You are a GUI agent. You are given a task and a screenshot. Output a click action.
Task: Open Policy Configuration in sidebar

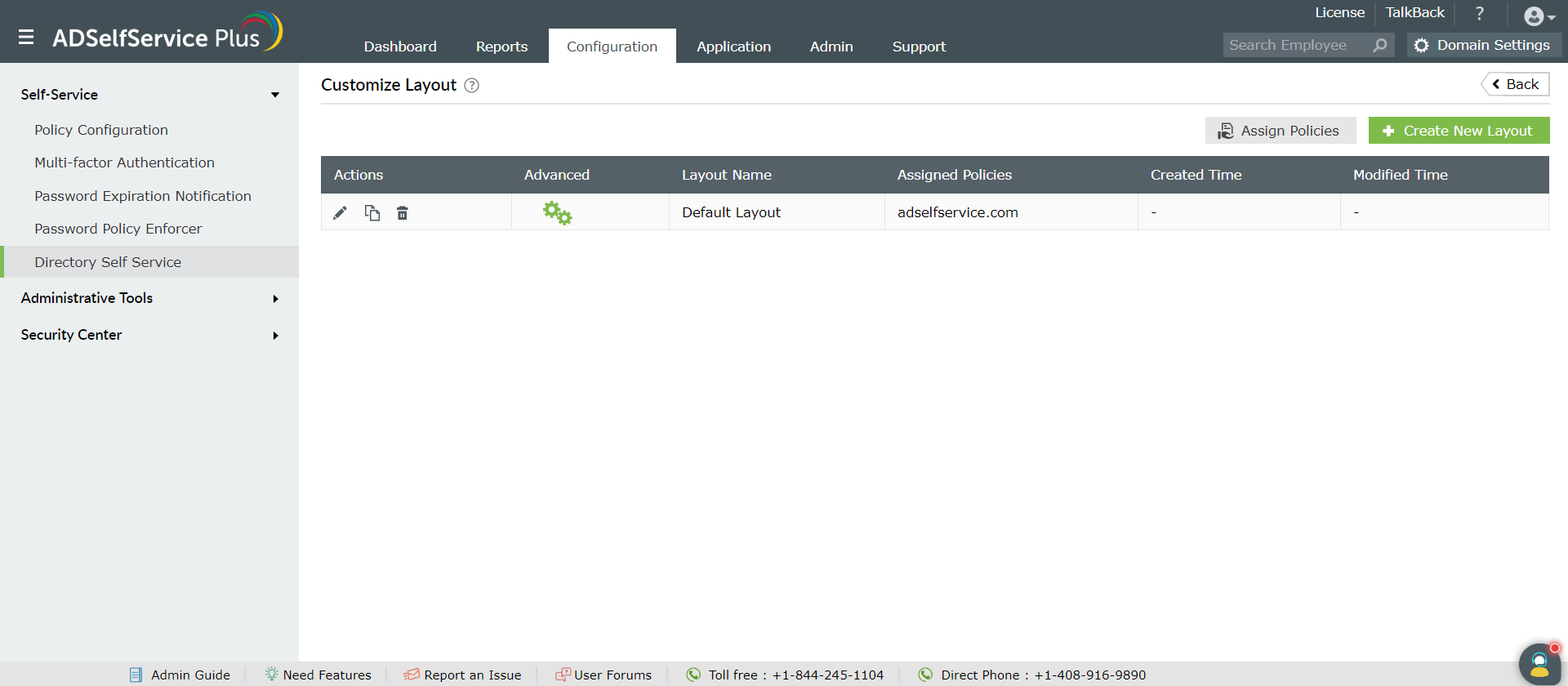101,130
